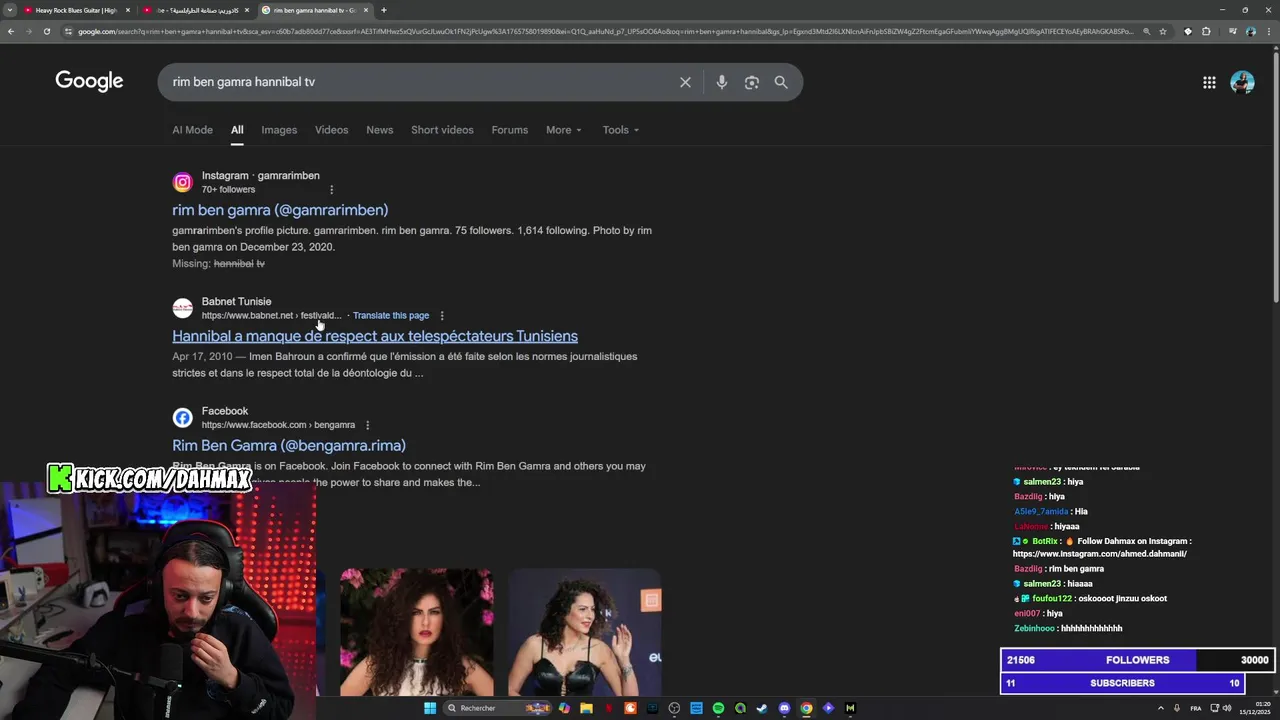Viewport: 1280px width, 720px height.
Task: Open File Explorer from the taskbar
Action: coord(586,708)
